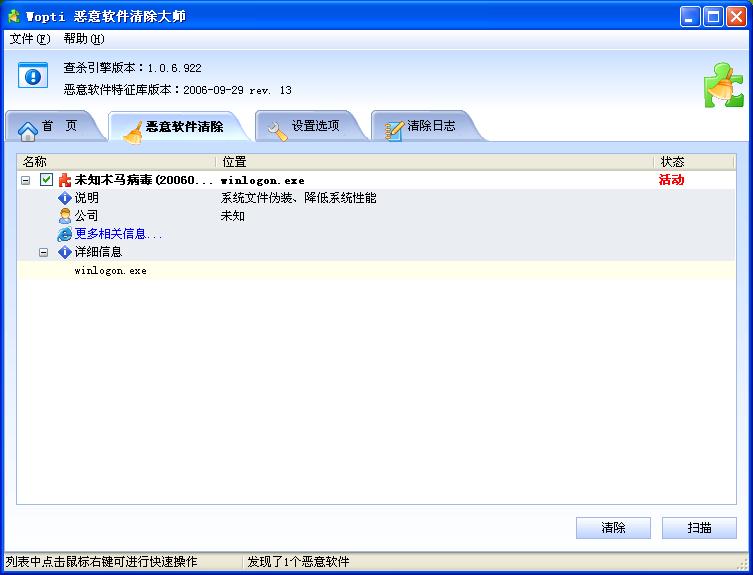Click the wrench icon on 设置选项 tab

click(x=278, y=131)
